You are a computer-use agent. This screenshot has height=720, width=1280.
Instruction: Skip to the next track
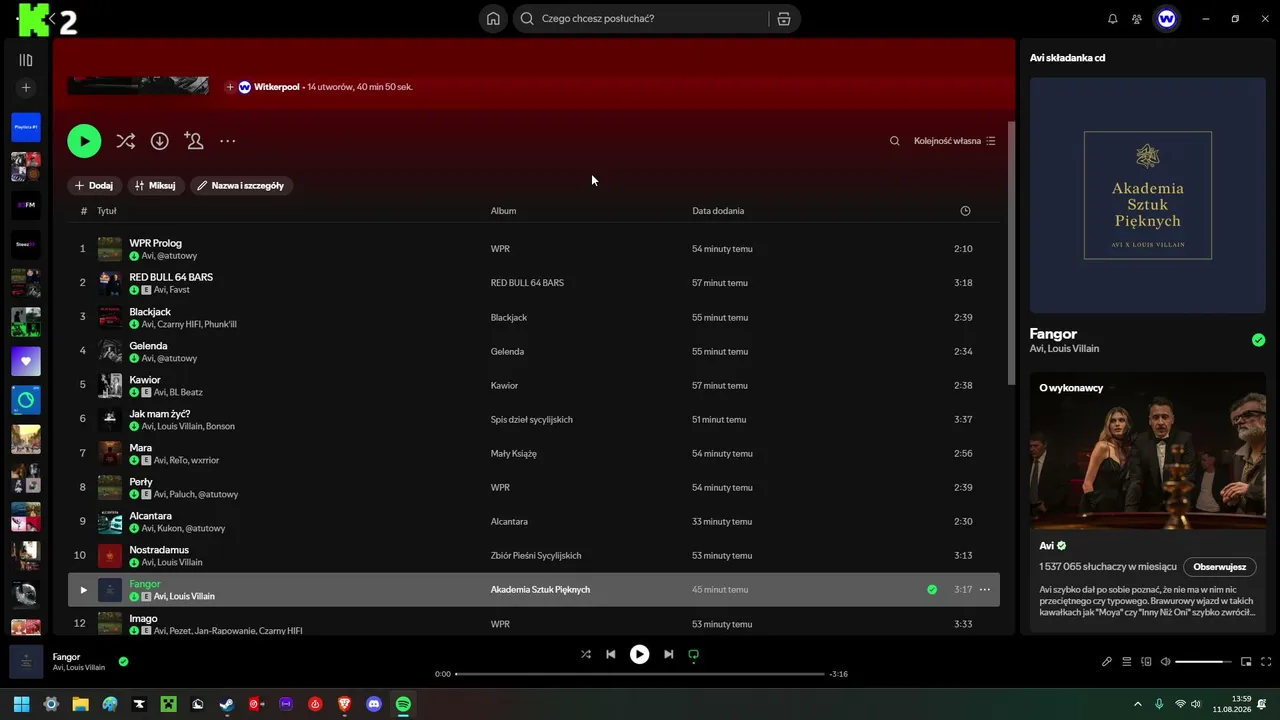tap(669, 654)
